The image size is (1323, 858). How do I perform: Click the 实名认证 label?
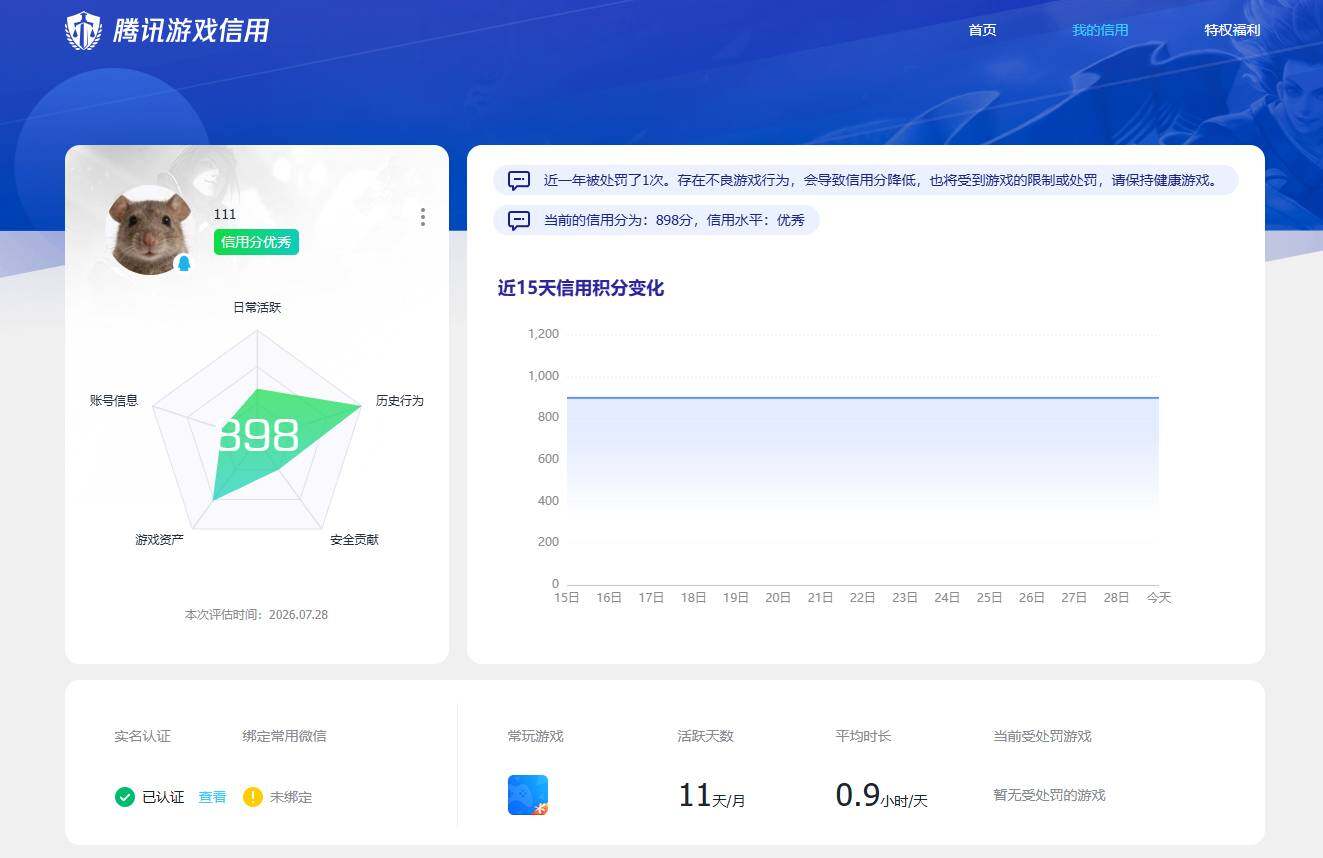143,736
